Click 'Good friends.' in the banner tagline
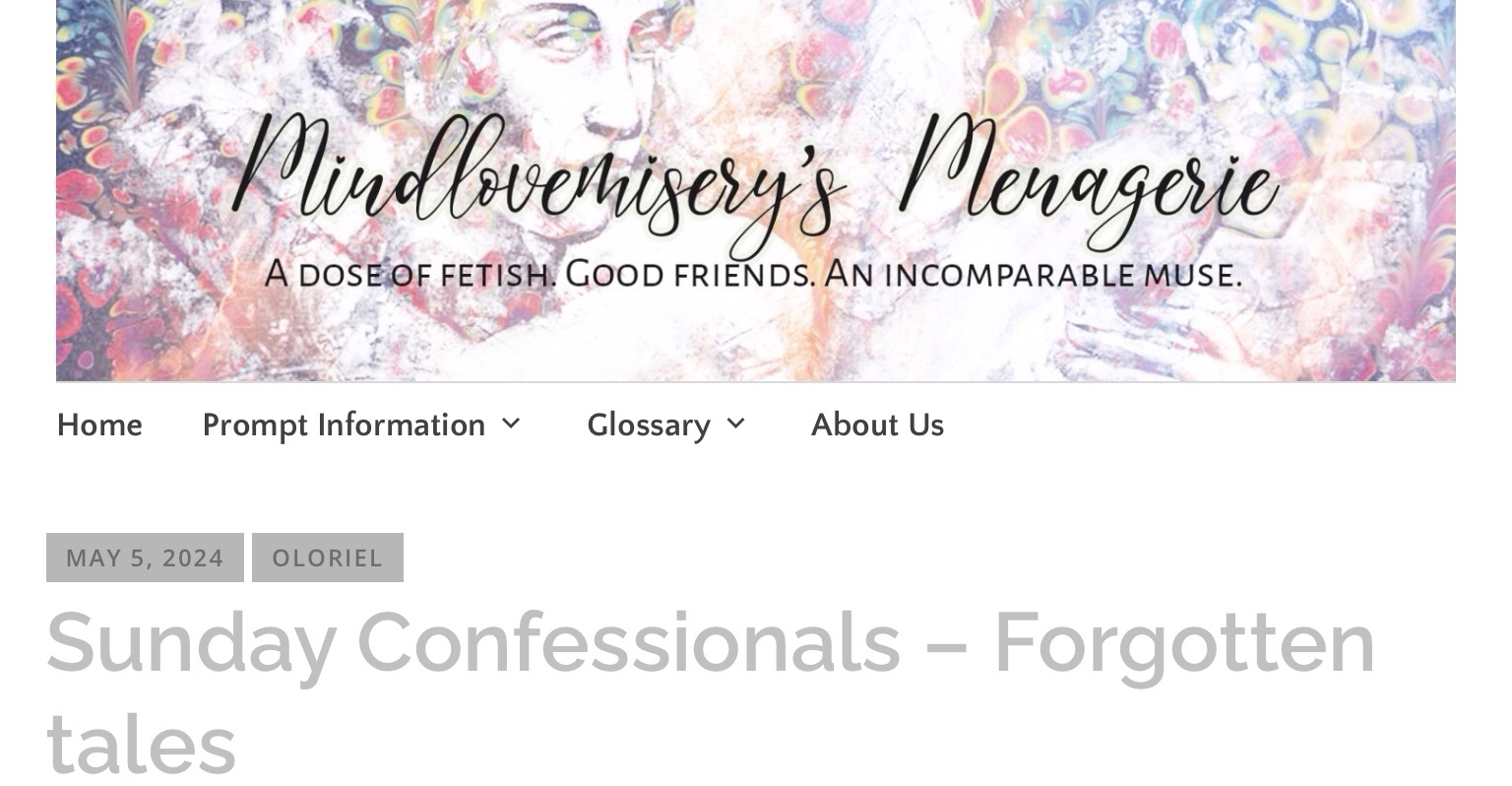1512x786 pixels. pos(690,273)
